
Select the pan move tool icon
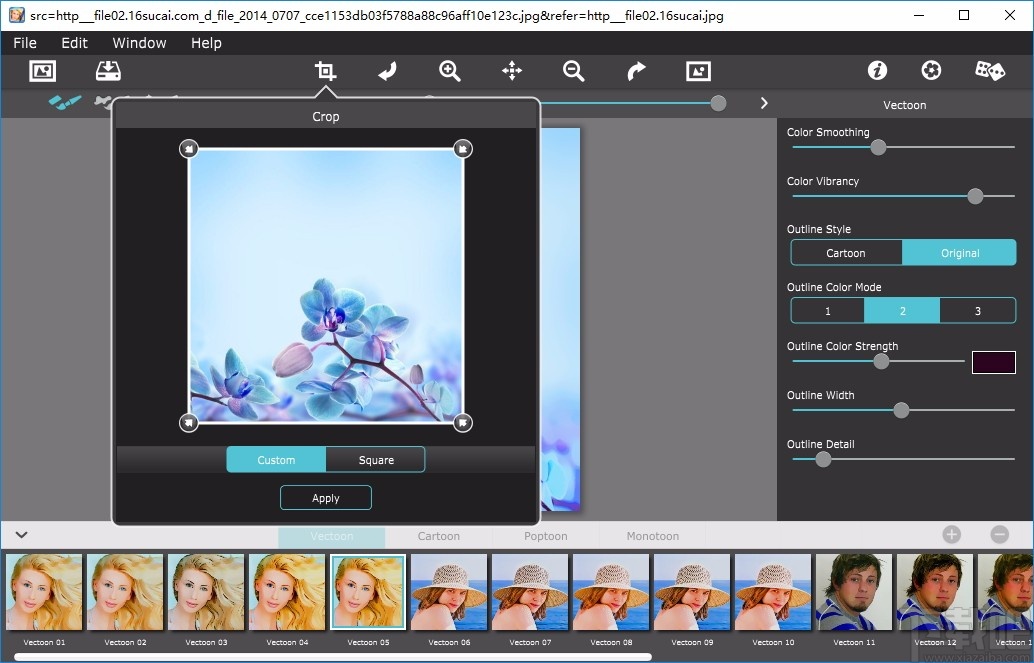click(512, 71)
